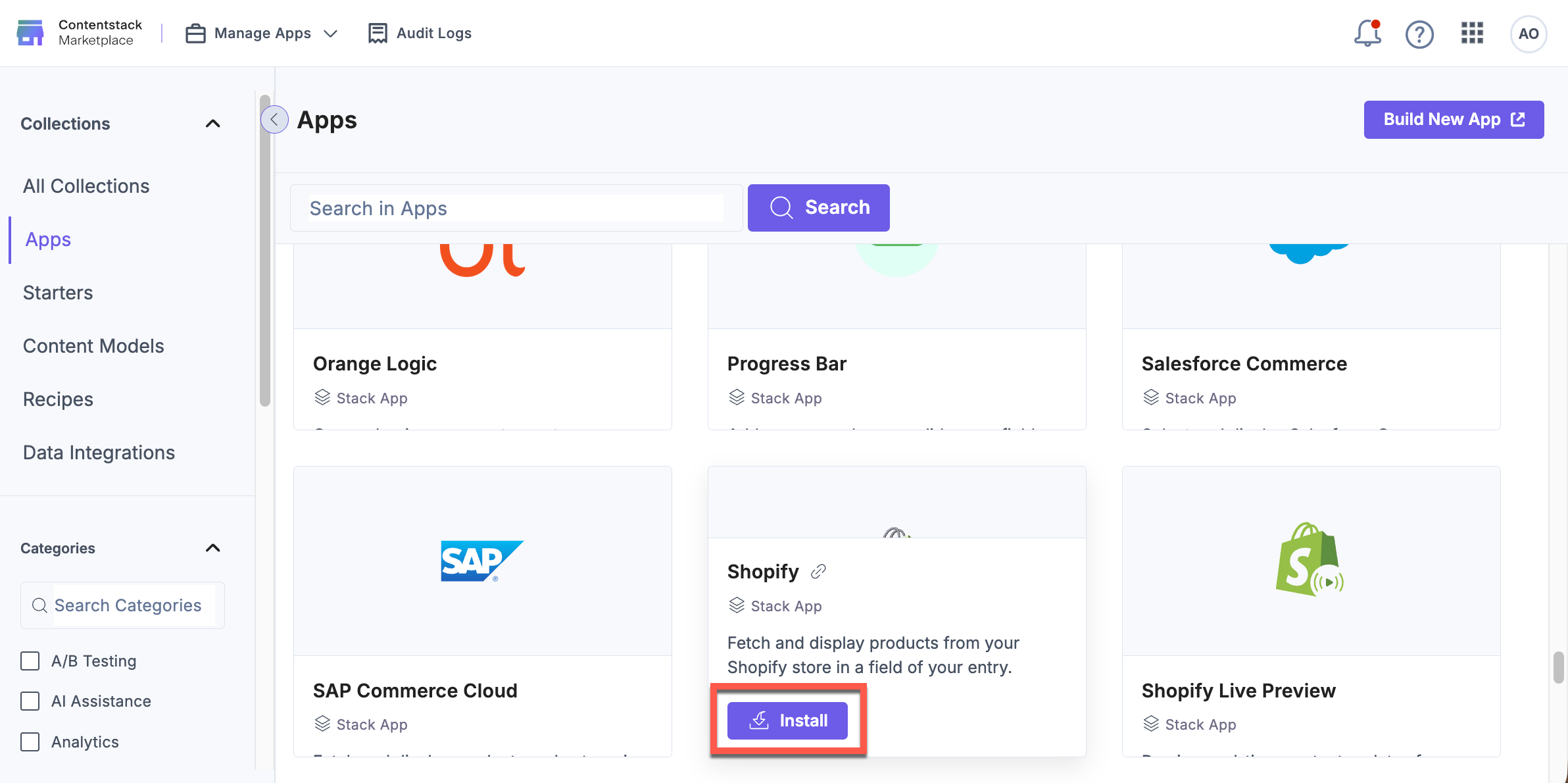
Task: Open SAP Commerce Cloud app title
Action: [x=415, y=691]
